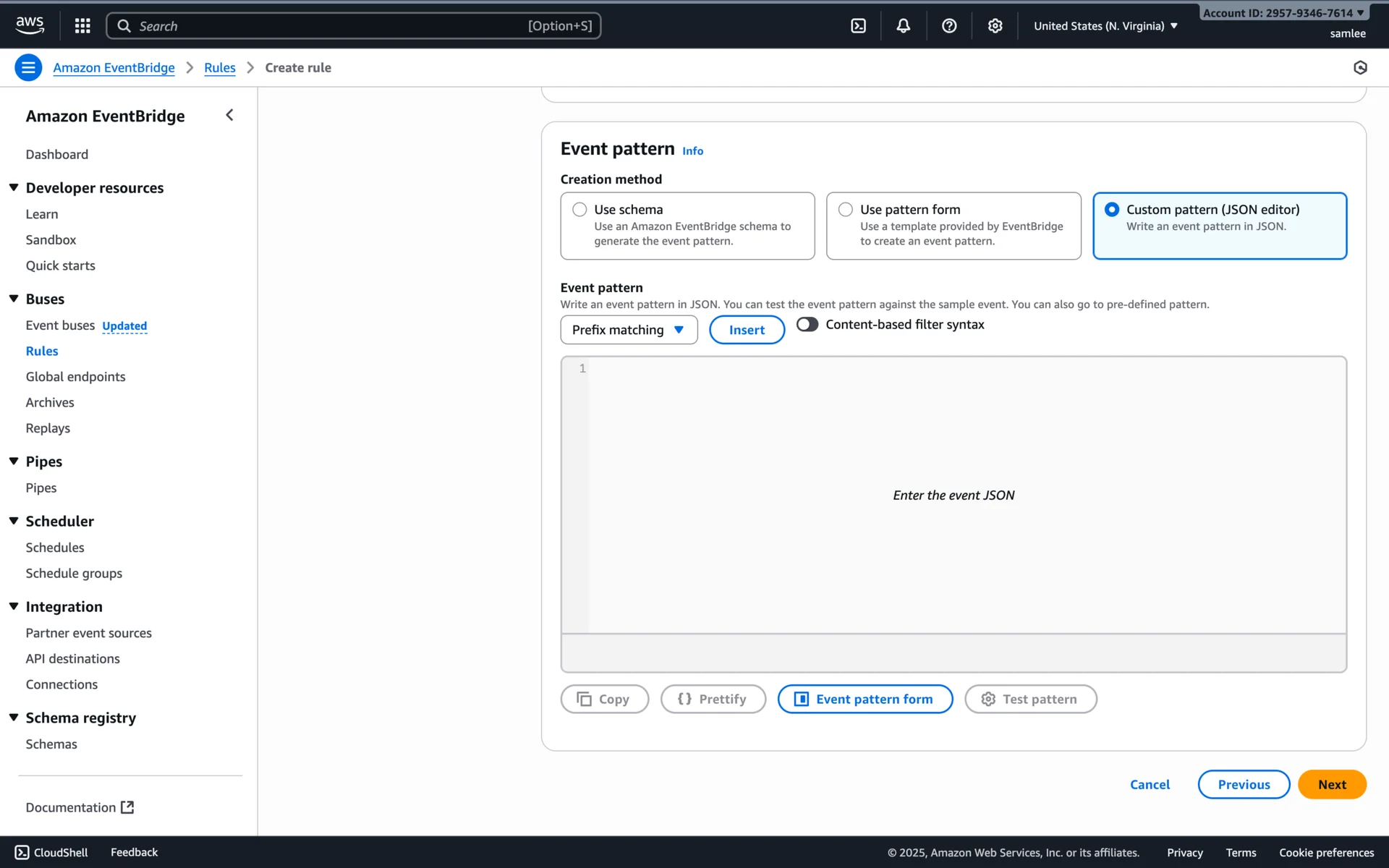
Task: Open the Prefix matching dropdown
Action: [628, 330]
